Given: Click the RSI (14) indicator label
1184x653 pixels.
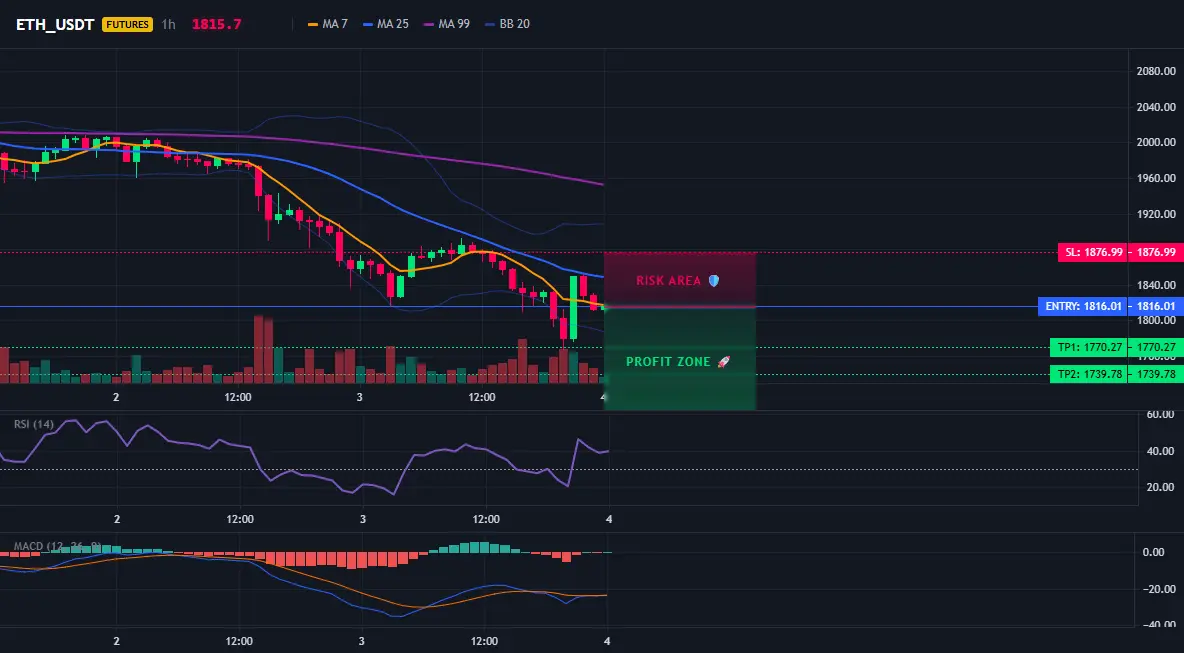Looking at the screenshot, I should pos(34,424).
